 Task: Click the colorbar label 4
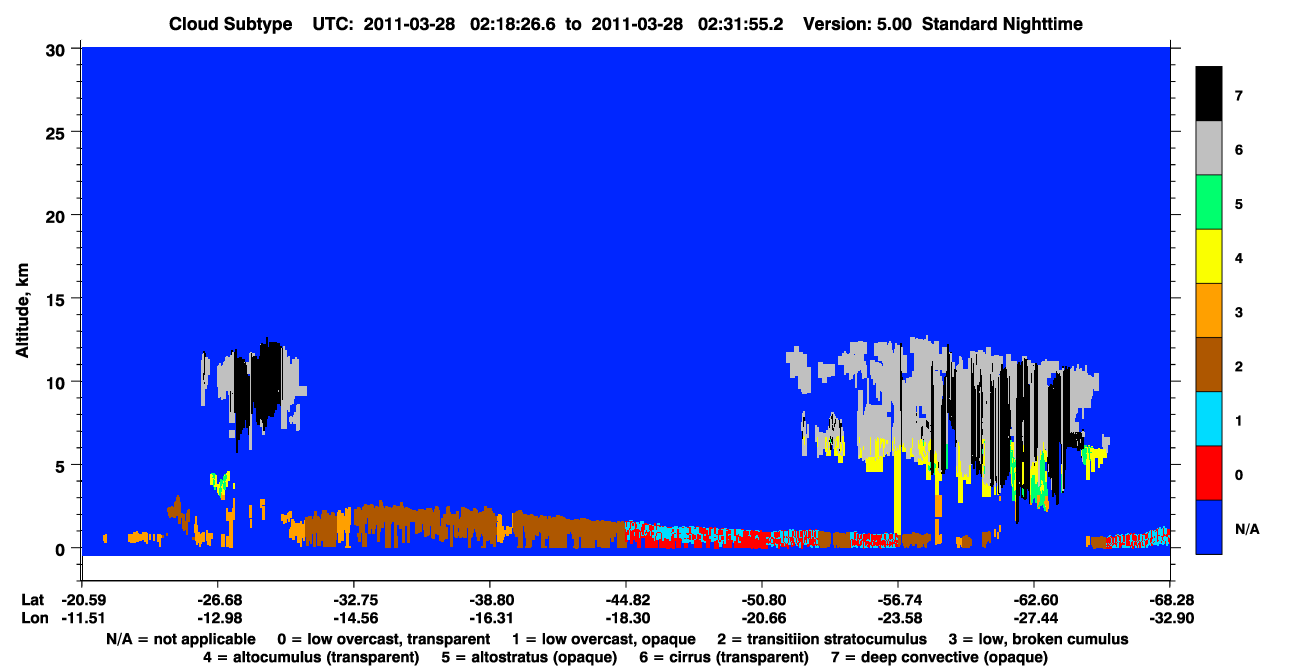pyautogui.click(x=1239, y=258)
